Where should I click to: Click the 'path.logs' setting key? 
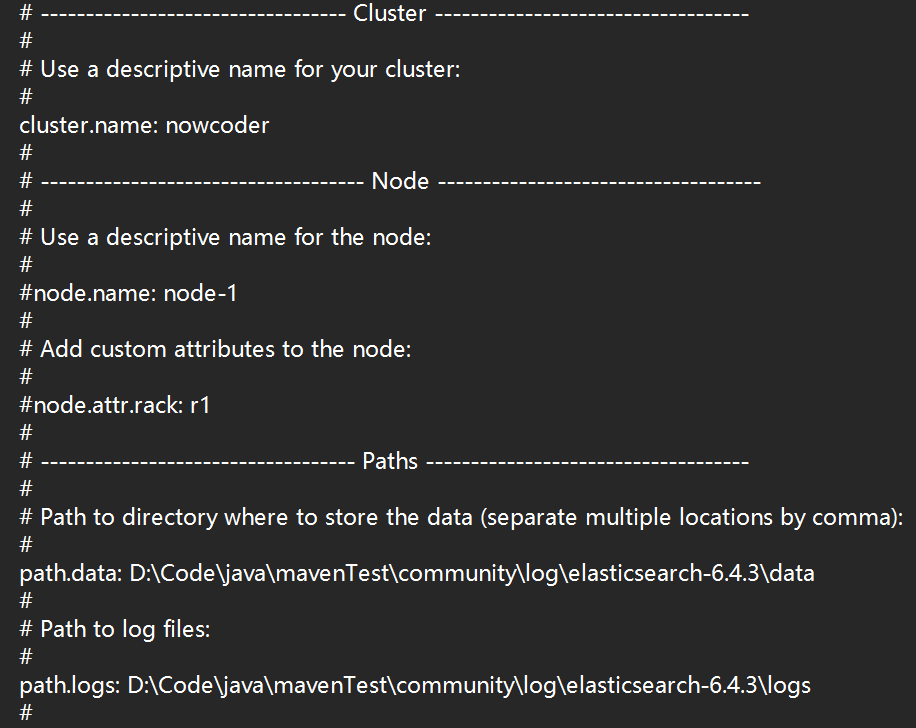click(x=68, y=686)
